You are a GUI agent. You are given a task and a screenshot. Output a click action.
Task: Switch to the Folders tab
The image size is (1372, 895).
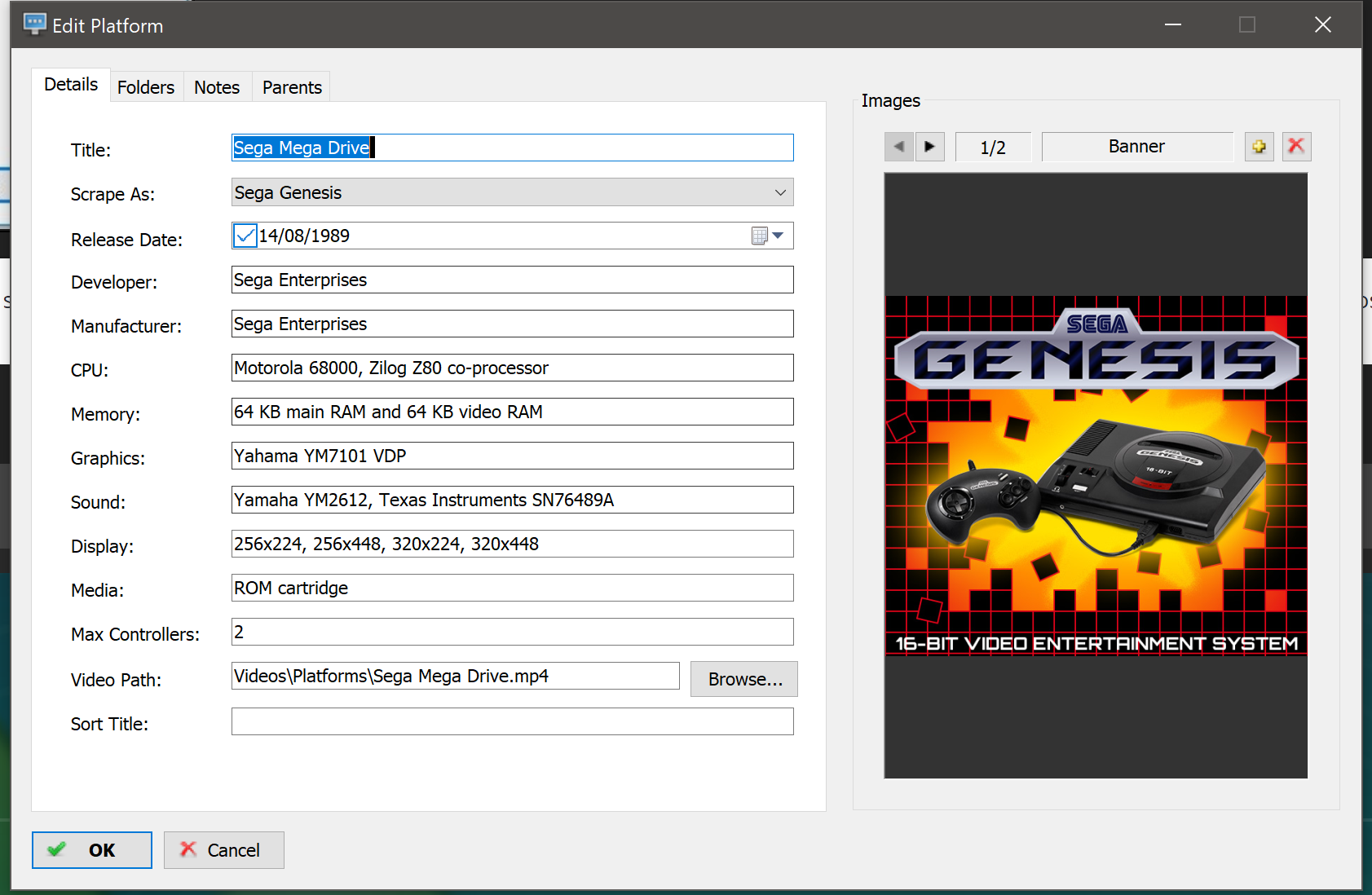(x=146, y=87)
